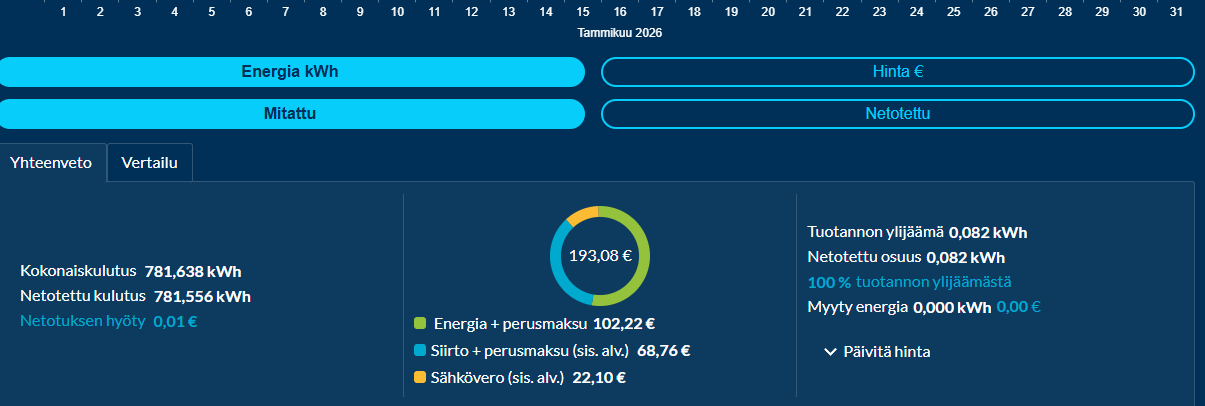This screenshot has height=406, width=1205.
Task: Select day 31 on the timeline
Action: click(1176, 12)
